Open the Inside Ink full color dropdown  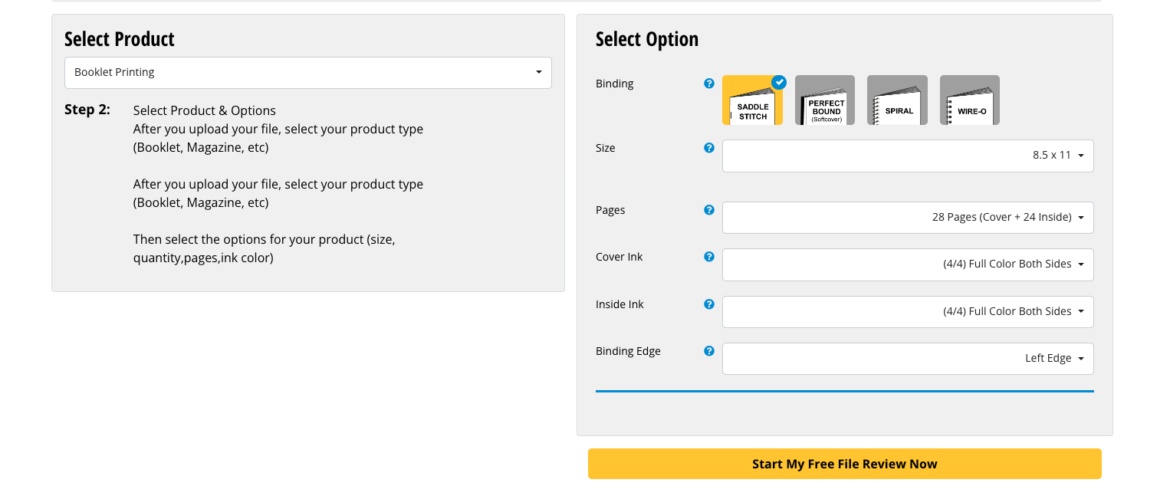click(x=907, y=311)
